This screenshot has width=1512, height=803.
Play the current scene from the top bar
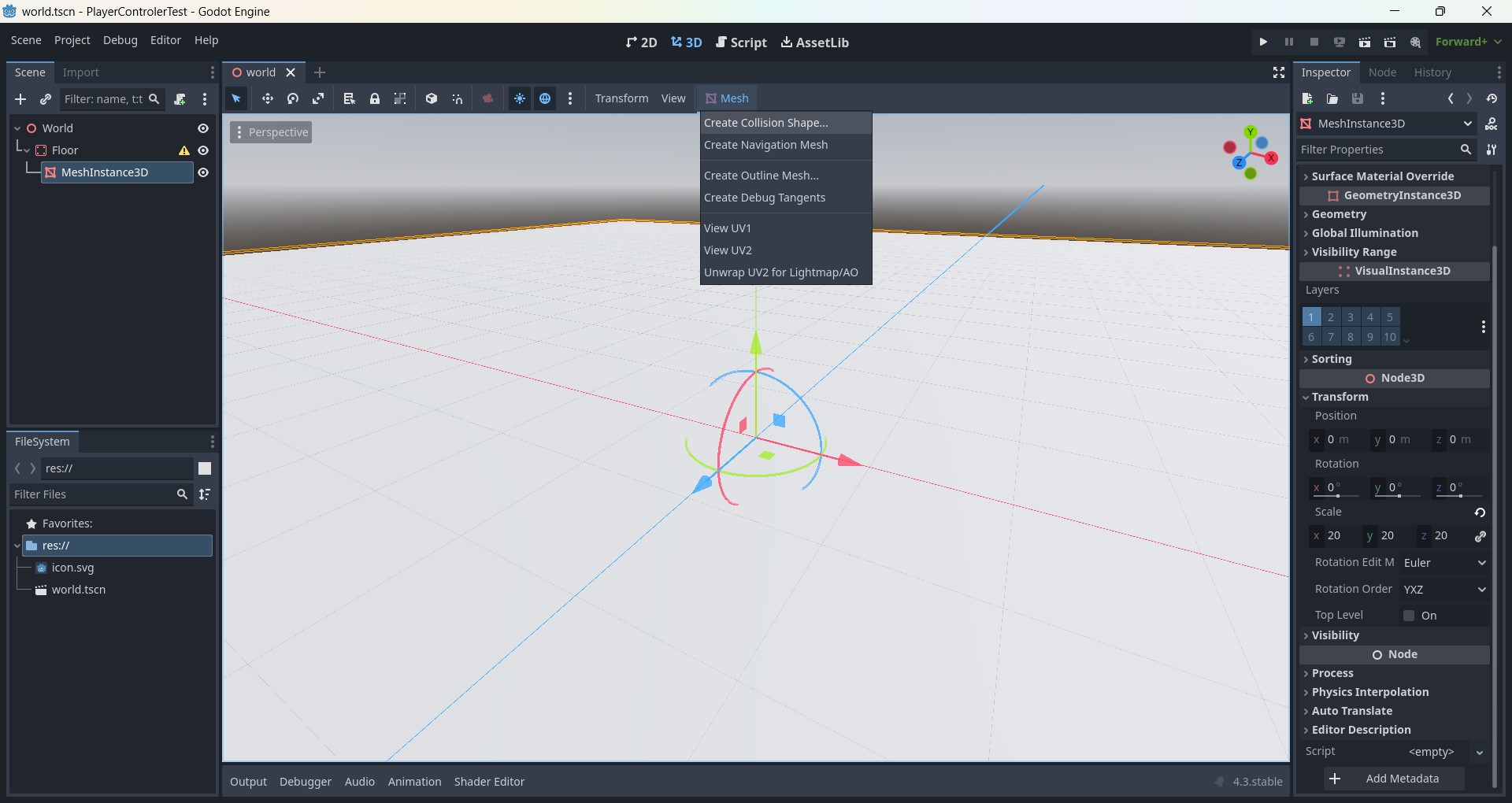tap(1365, 42)
